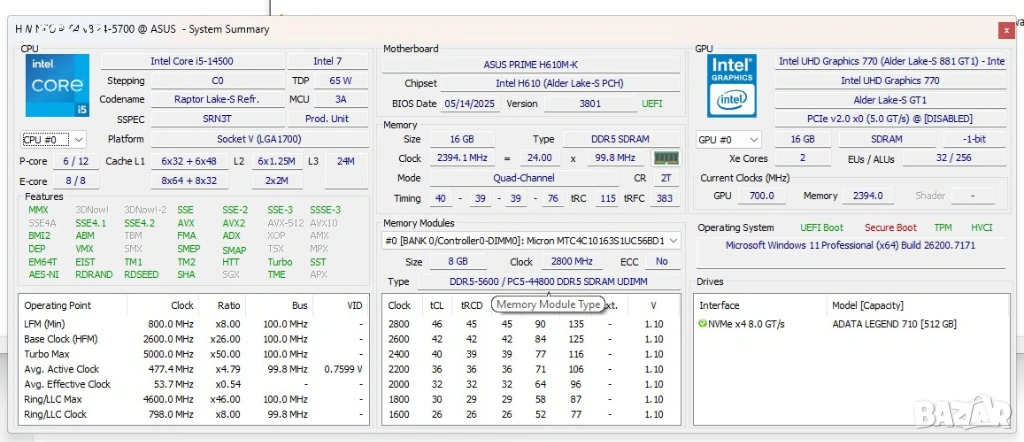Viewport: 1024px width, 442px height.
Task: Select the ADATA LEGEND 710 drive entry
Action: click(x=894, y=324)
